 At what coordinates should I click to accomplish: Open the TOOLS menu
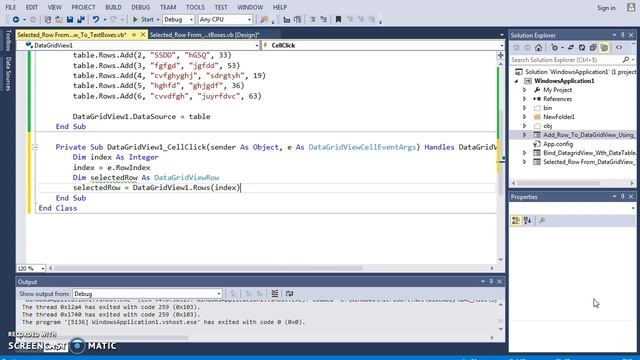tap(195, 7)
